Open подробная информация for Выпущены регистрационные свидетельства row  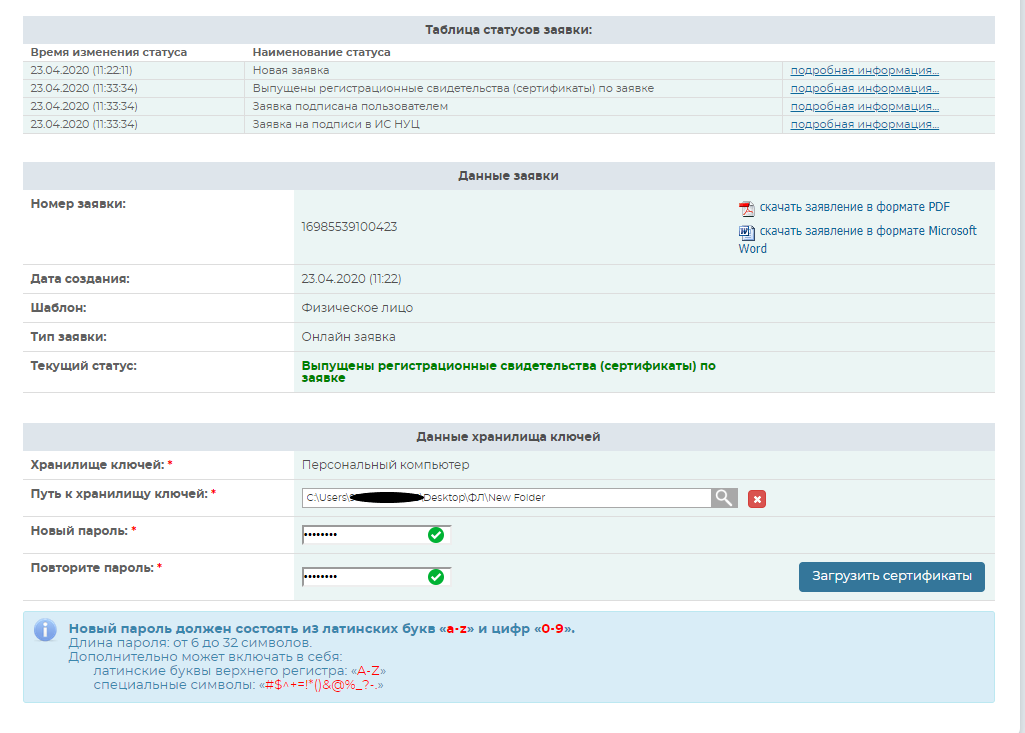pyautogui.click(x=864, y=88)
